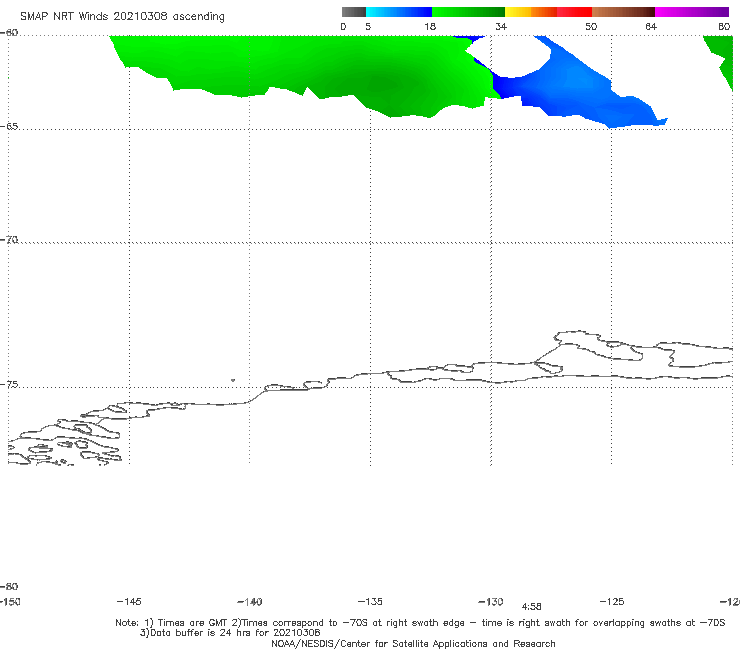Click the longitude label "-150"
Screen dimensions: 740x650
[x=10, y=601]
